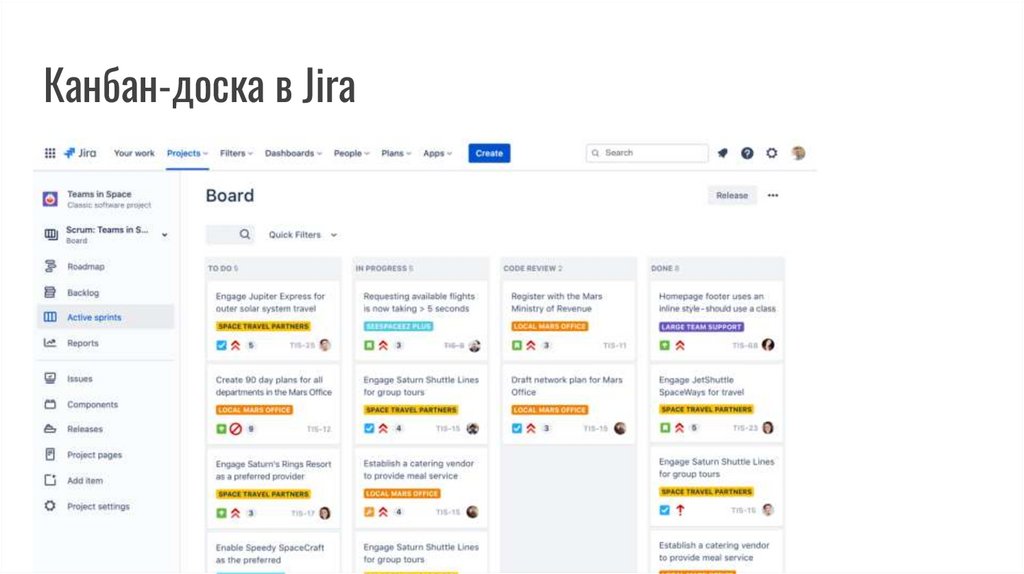The image size is (1024, 574).
Task: Click the blue Create button
Action: [489, 153]
